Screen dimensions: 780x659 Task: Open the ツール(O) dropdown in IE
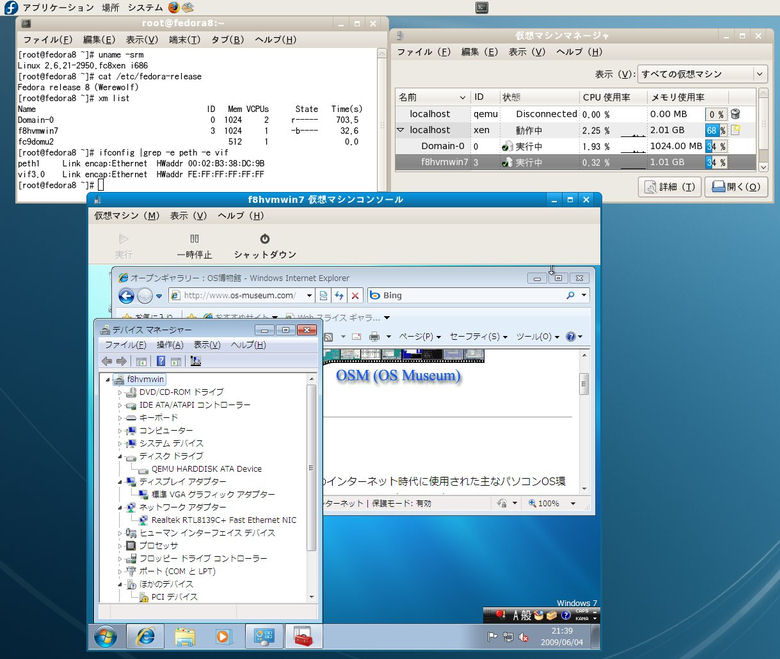tap(538, 337)
